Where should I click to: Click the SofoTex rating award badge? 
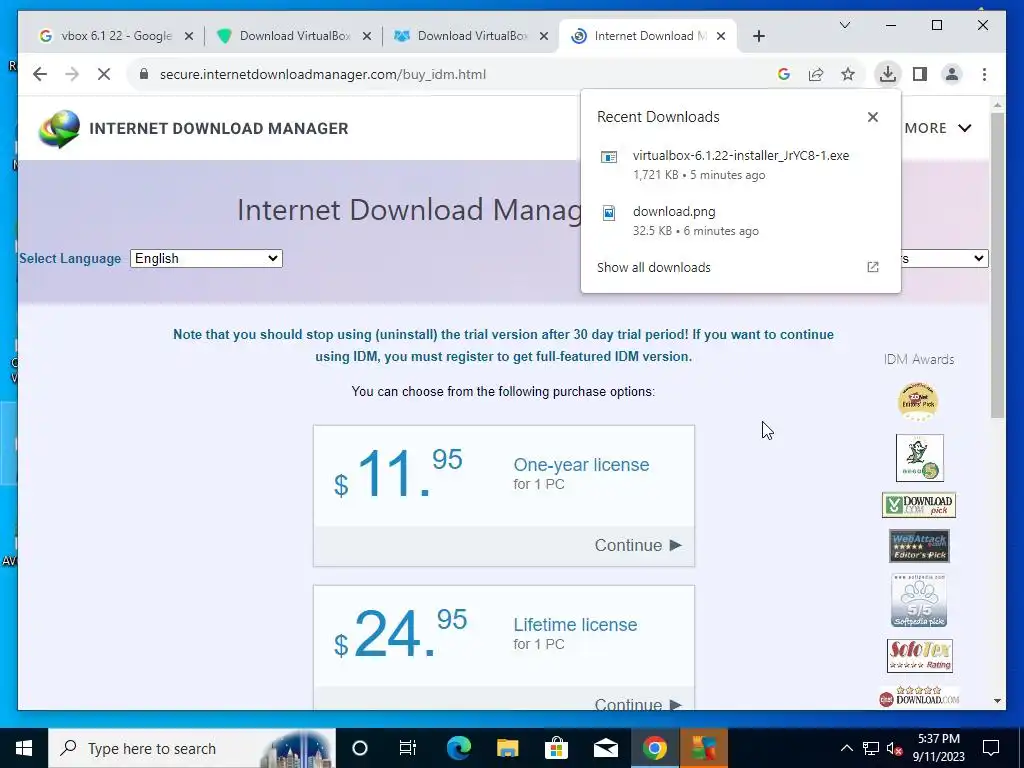coord(920,656)
